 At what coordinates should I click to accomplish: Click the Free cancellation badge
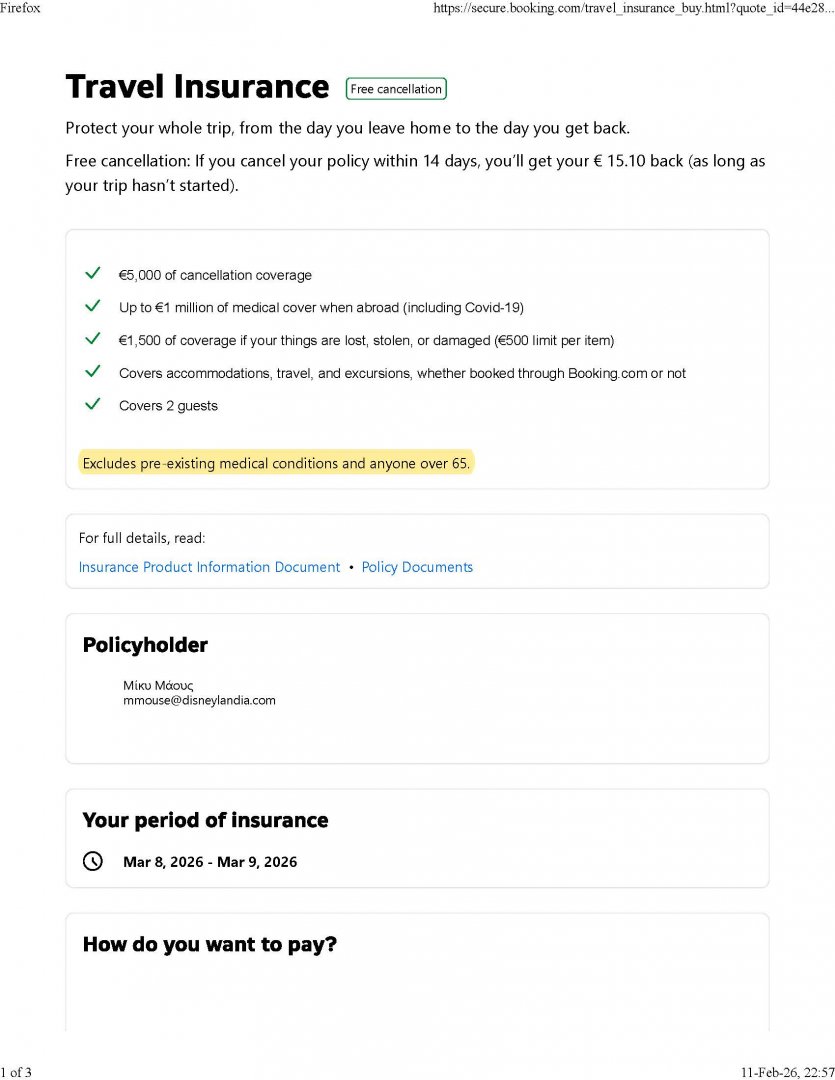[396, 89]
